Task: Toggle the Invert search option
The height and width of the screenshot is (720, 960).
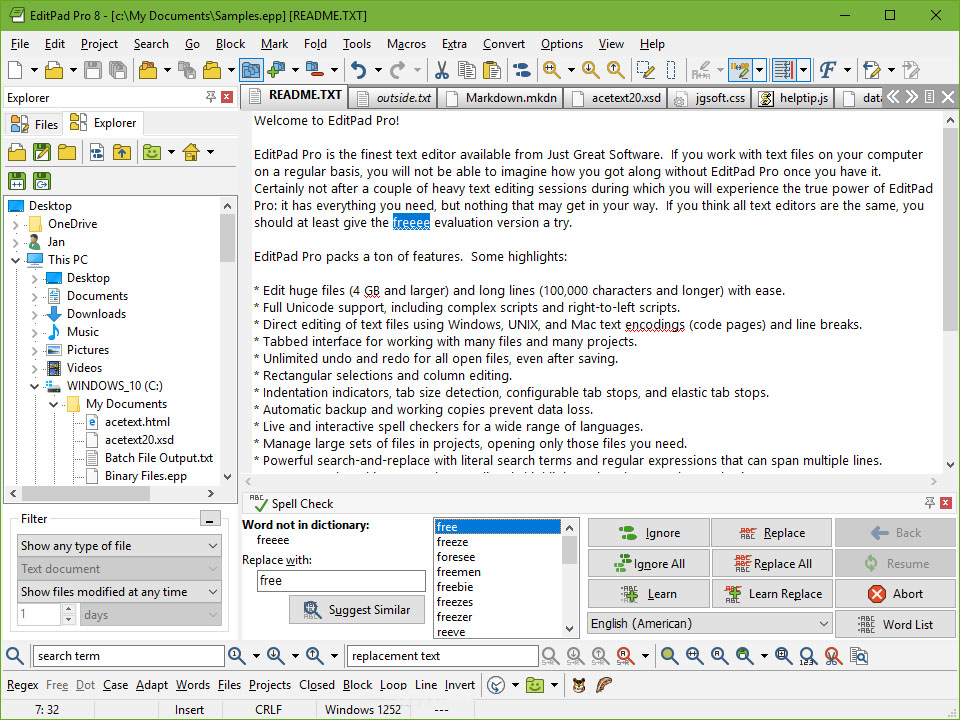Action: tap(460, 684)
